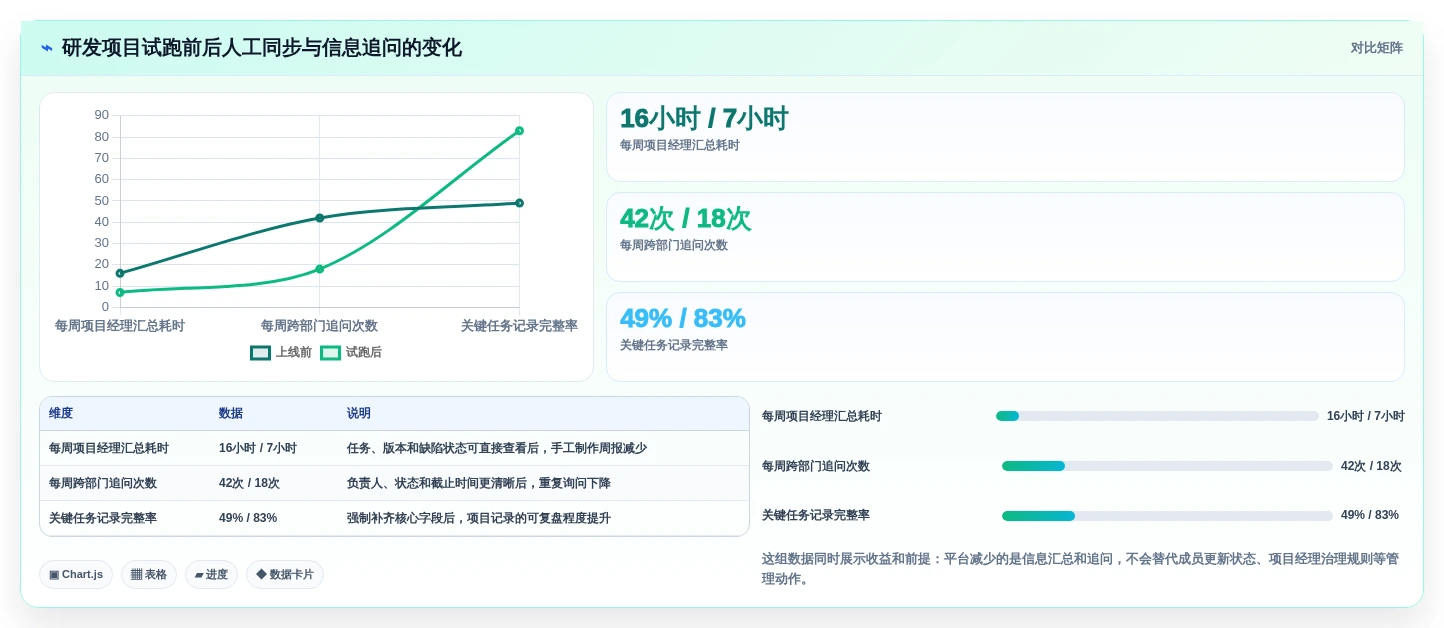The width and height of the screenshot is (1444, 628).
Task: Click 上线前 data point at 每周项目经理汇总耗时
Action: pyautogui.click(x=120, y=273)
